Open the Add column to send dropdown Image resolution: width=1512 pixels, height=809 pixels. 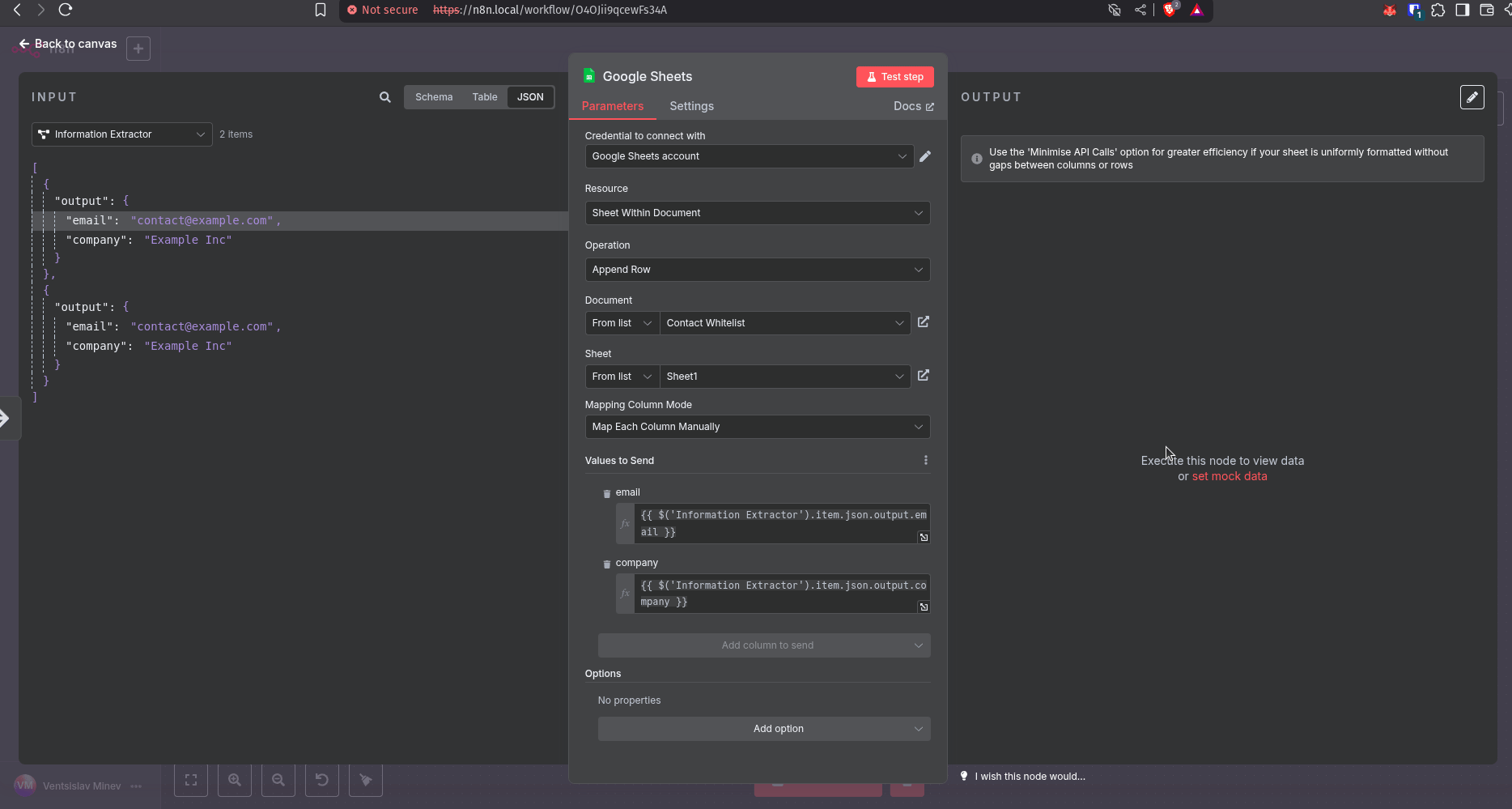pos(764,645)
